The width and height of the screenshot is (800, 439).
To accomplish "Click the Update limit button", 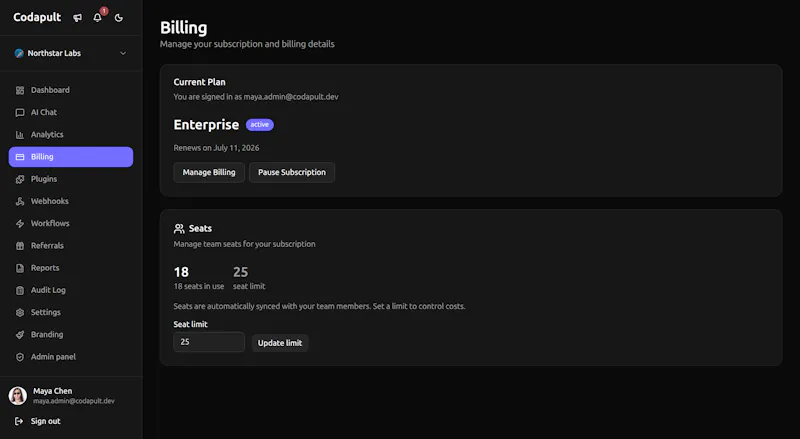I will tap(280, 343).
